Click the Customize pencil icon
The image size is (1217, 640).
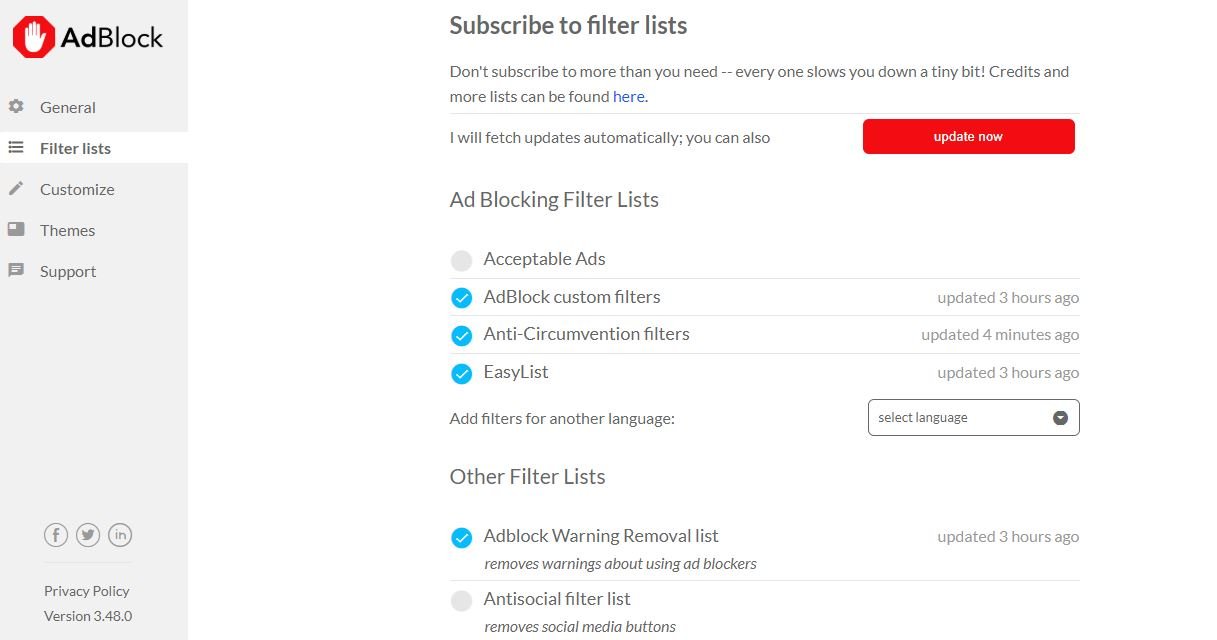16,188
